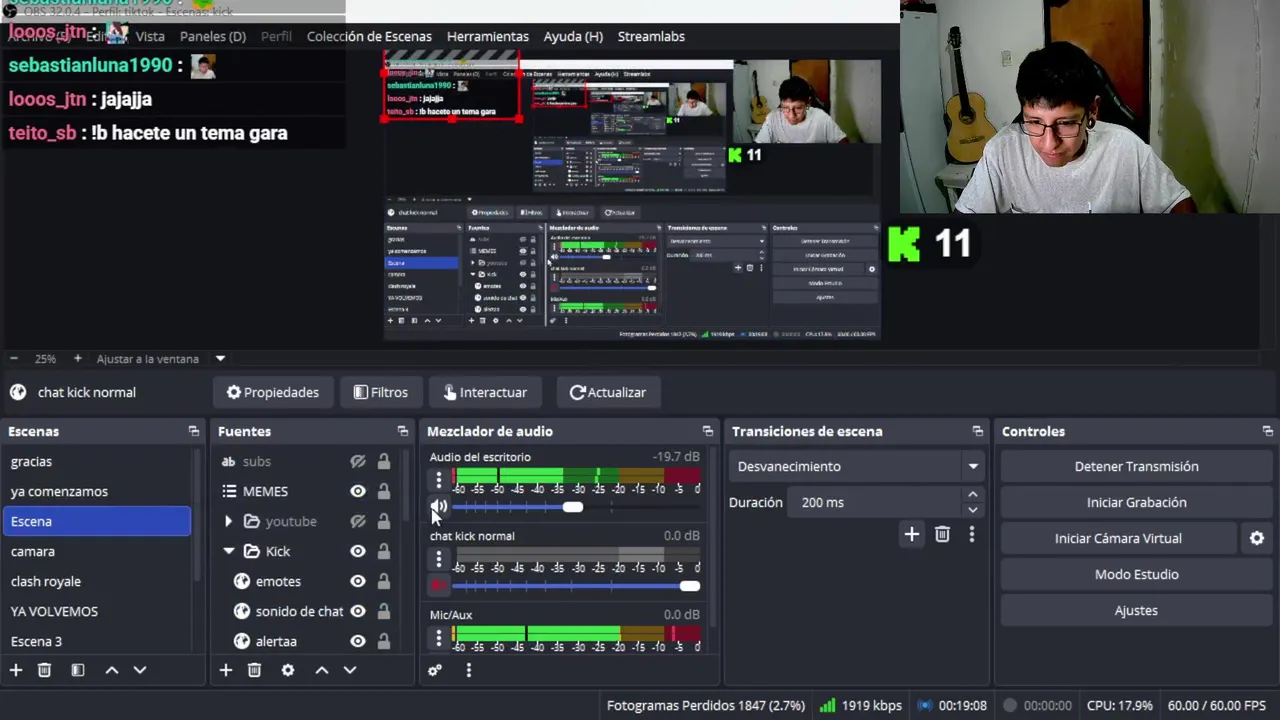
Task: Hide the emotes source
Action: 358,581
